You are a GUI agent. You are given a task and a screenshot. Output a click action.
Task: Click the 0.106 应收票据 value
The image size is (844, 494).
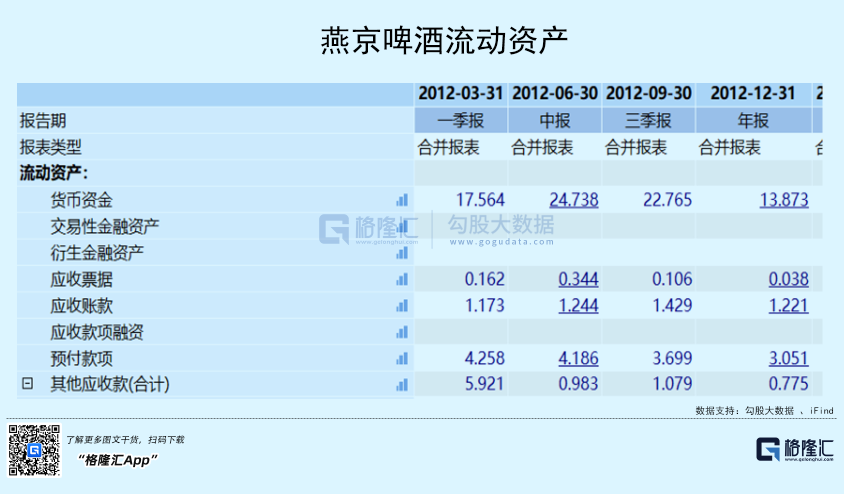(x=672, y=279)
